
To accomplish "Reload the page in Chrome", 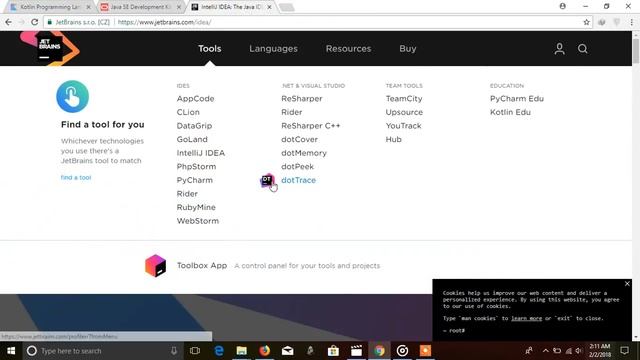I will 35,22.
